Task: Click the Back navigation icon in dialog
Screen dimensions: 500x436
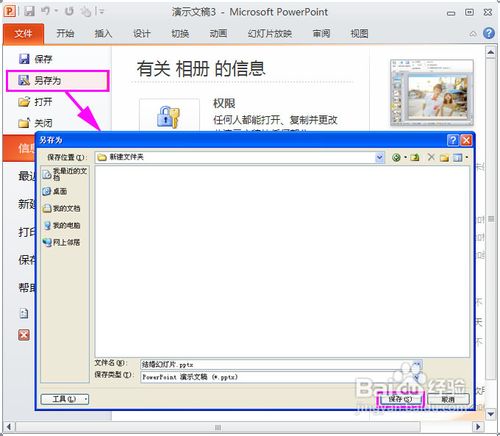Action: pos(396,157)
